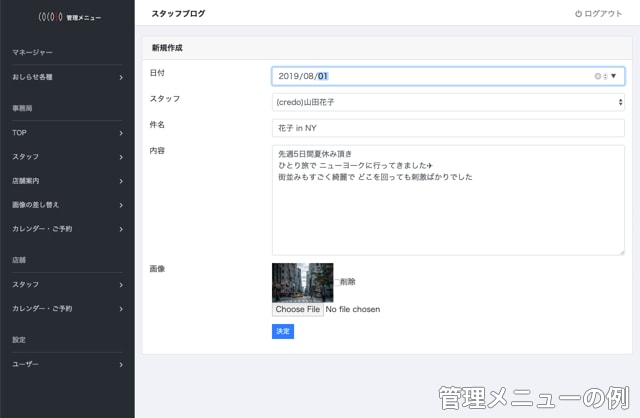Click the 新規作成 panel heading

[167, 48]
